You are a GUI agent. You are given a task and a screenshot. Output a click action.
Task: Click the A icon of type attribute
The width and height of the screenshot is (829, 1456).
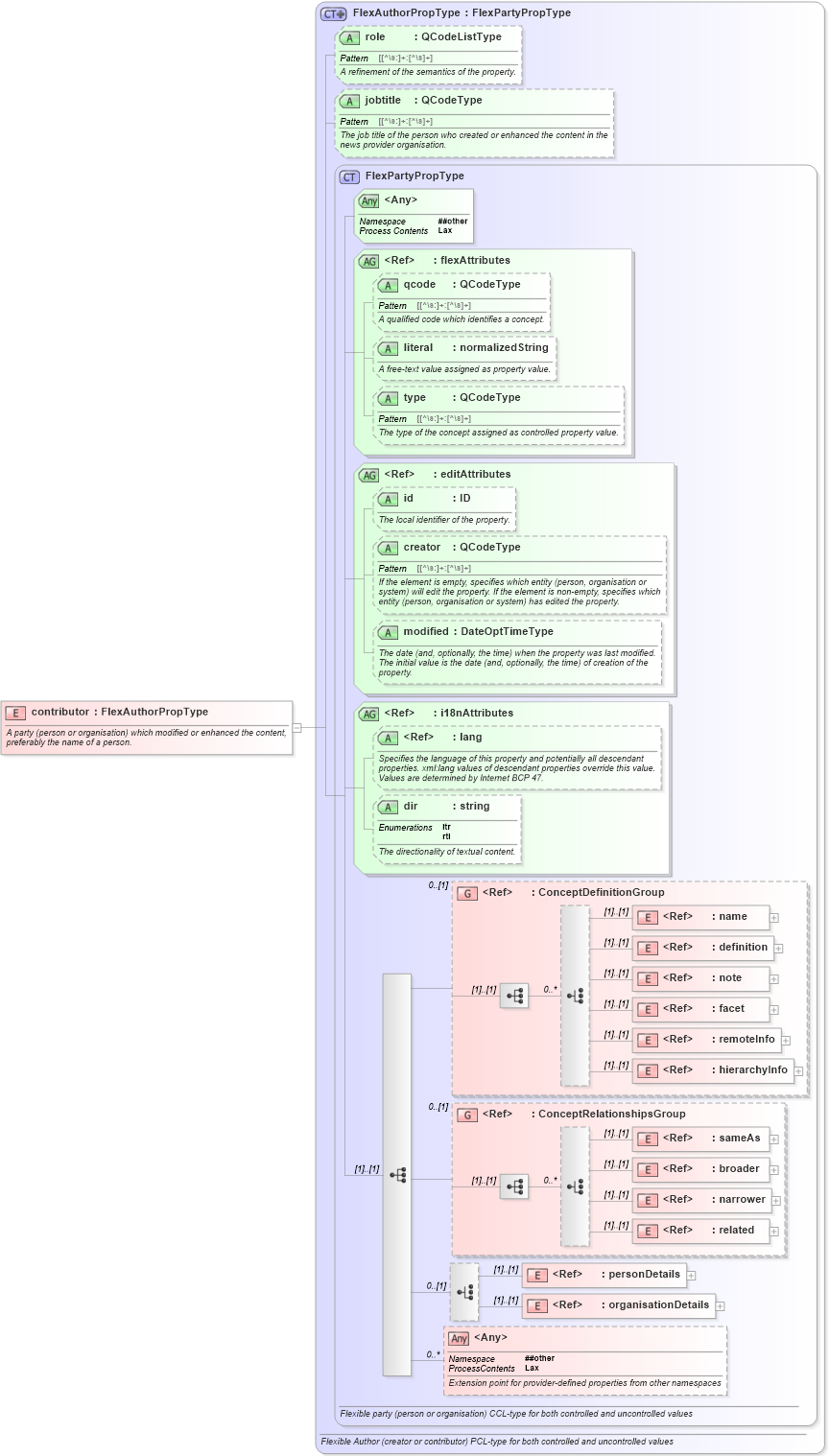pyautogui.click(x=388, y=398)
